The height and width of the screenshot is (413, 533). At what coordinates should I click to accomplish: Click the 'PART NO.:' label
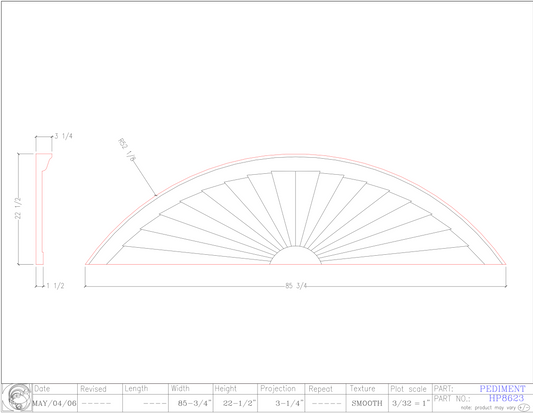click(452, 398)
